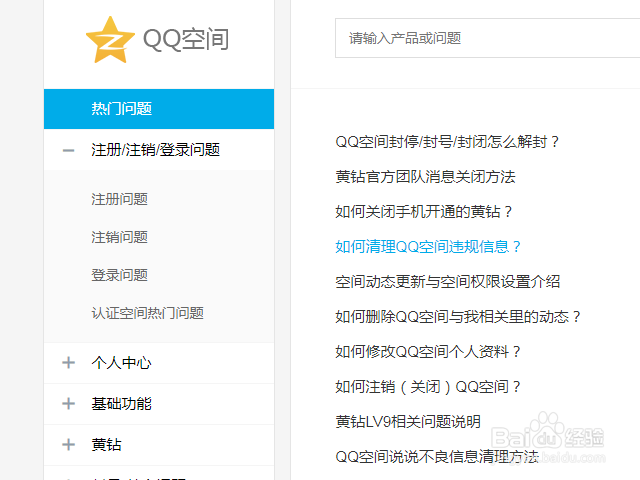Open link 黄钻官方团队消息关闭方法
Image resolution: width=640 pixels, height=480 pixels.
[x=425, y=177]
